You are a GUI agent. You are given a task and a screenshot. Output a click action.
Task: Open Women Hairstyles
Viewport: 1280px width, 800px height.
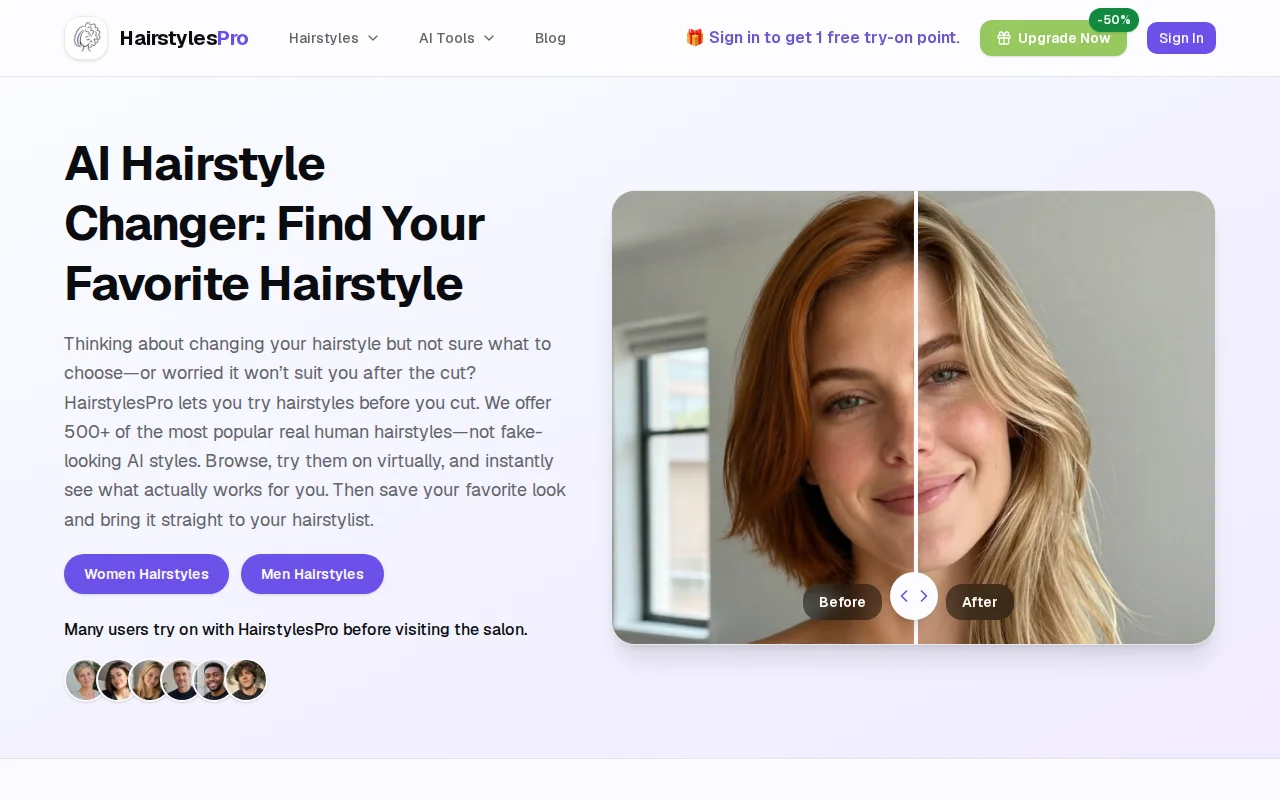(x=146, y=574)
